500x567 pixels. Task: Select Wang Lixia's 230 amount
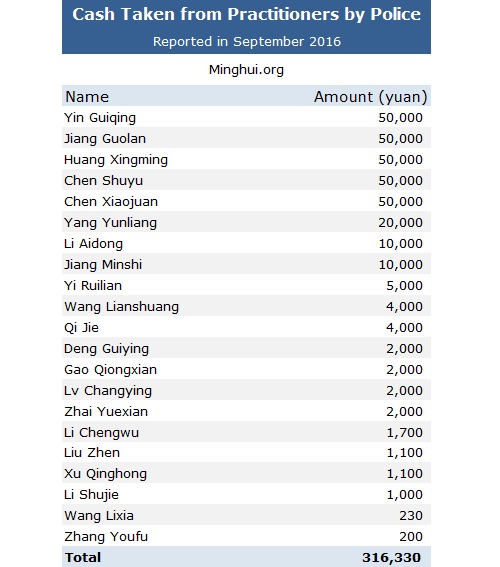coord(411,516)
